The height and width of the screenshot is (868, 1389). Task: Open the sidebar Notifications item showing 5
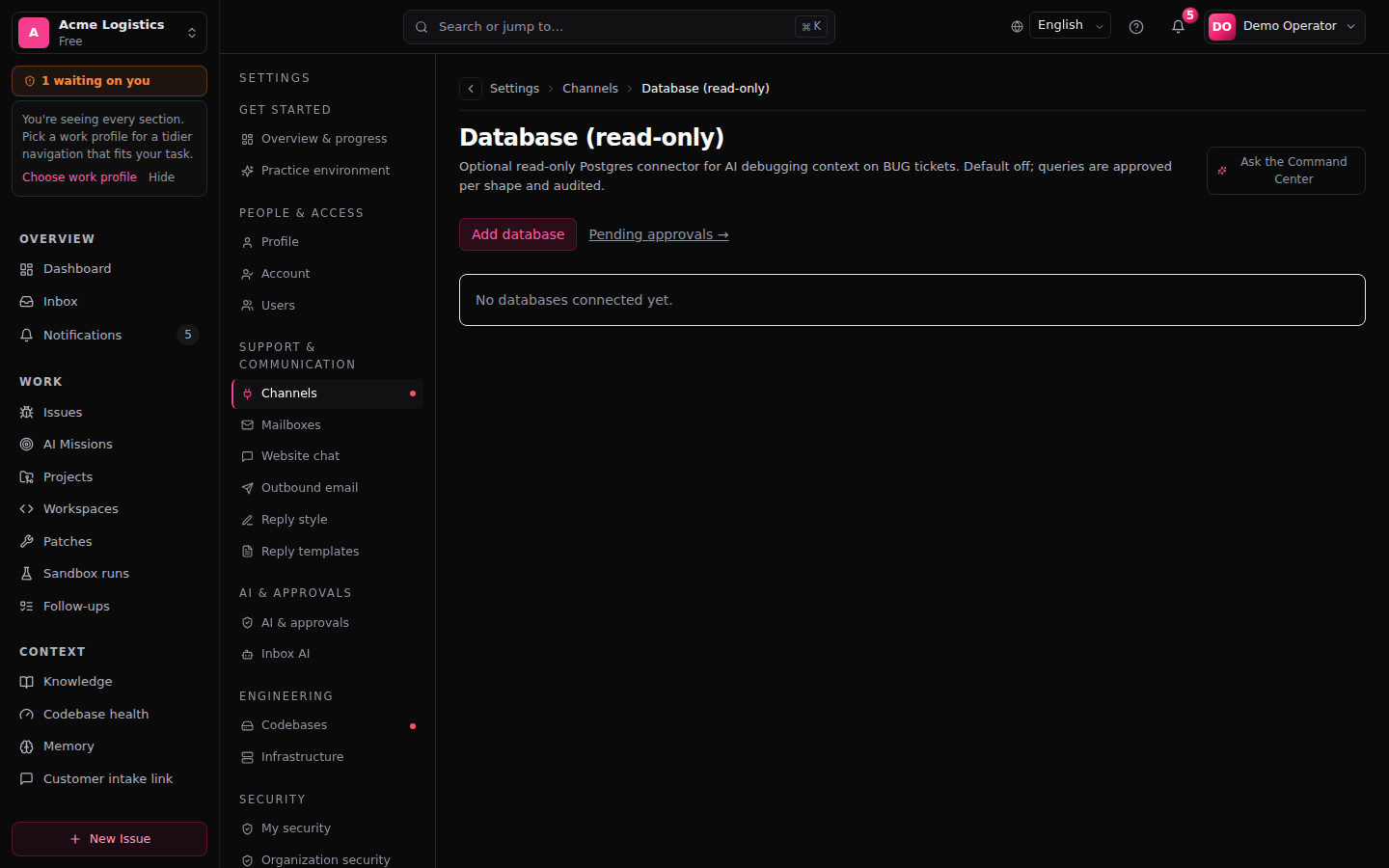point(109,335)
